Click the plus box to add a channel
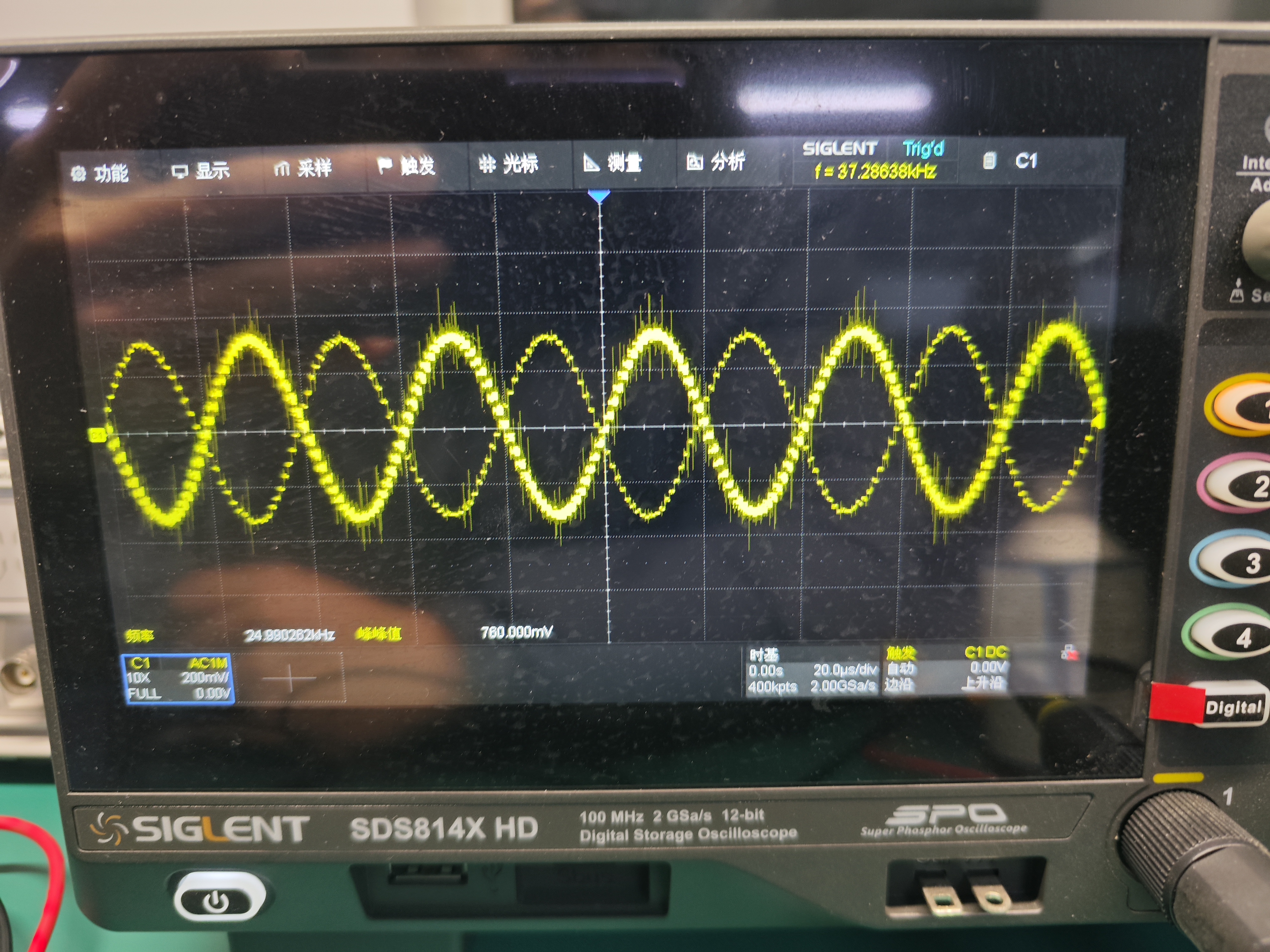The image size is (1270, 952). pos(289,678)
